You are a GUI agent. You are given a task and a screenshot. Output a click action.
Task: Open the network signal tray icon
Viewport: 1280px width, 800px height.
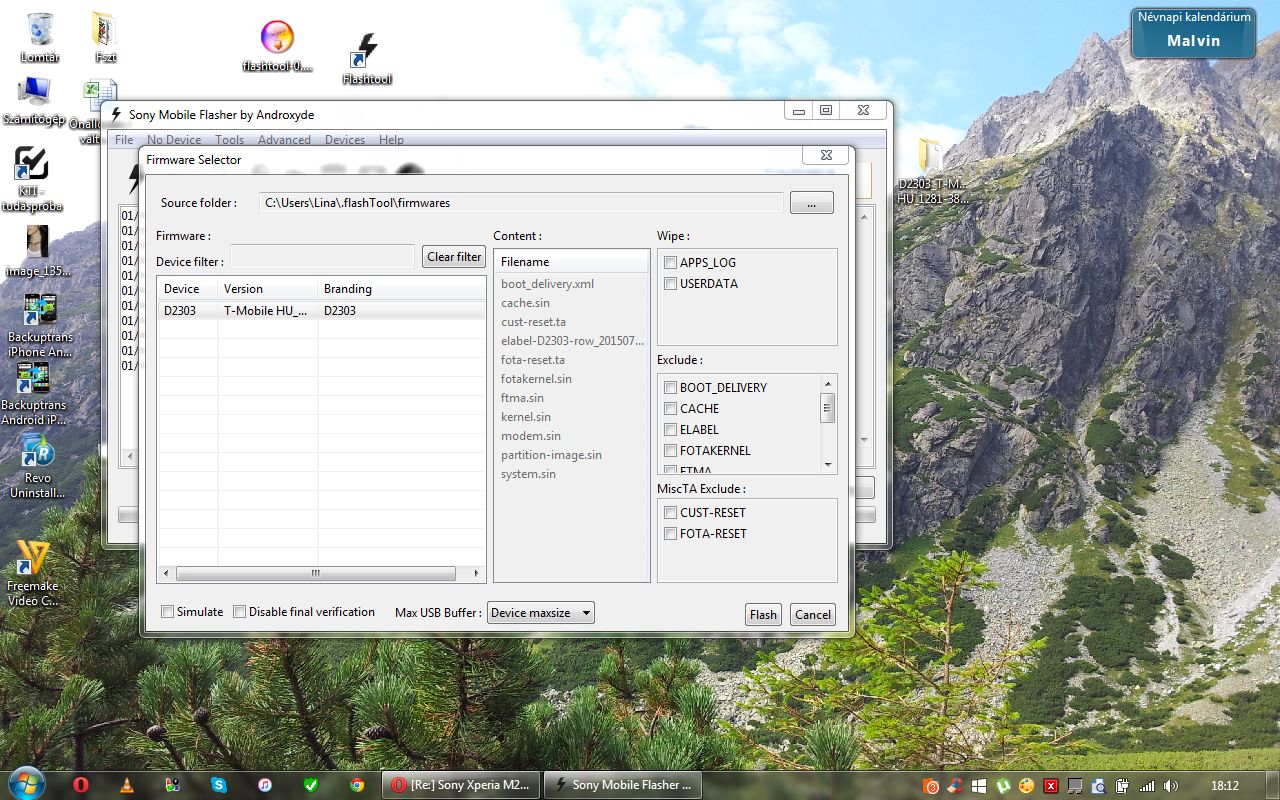click(1147, 786)
